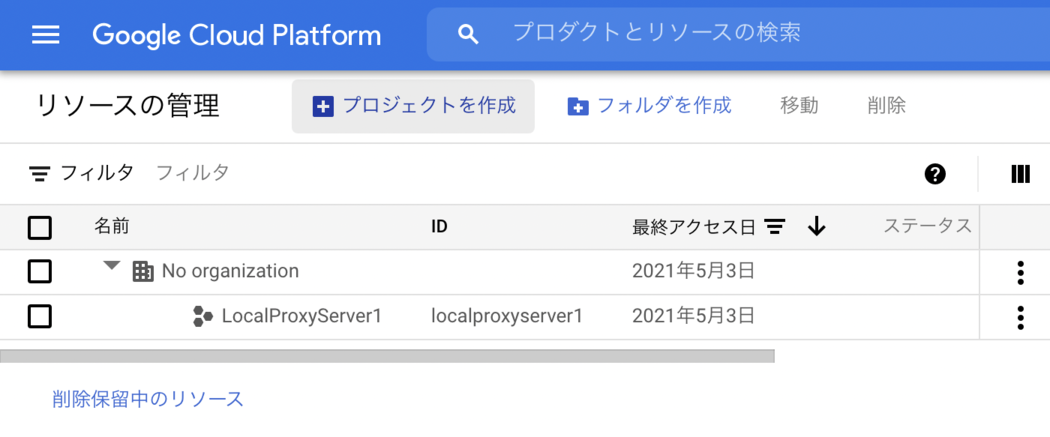Click the ステータス column header
Image resolution: width=1050 pixels, height=437 pixels.
pos(927,226)
